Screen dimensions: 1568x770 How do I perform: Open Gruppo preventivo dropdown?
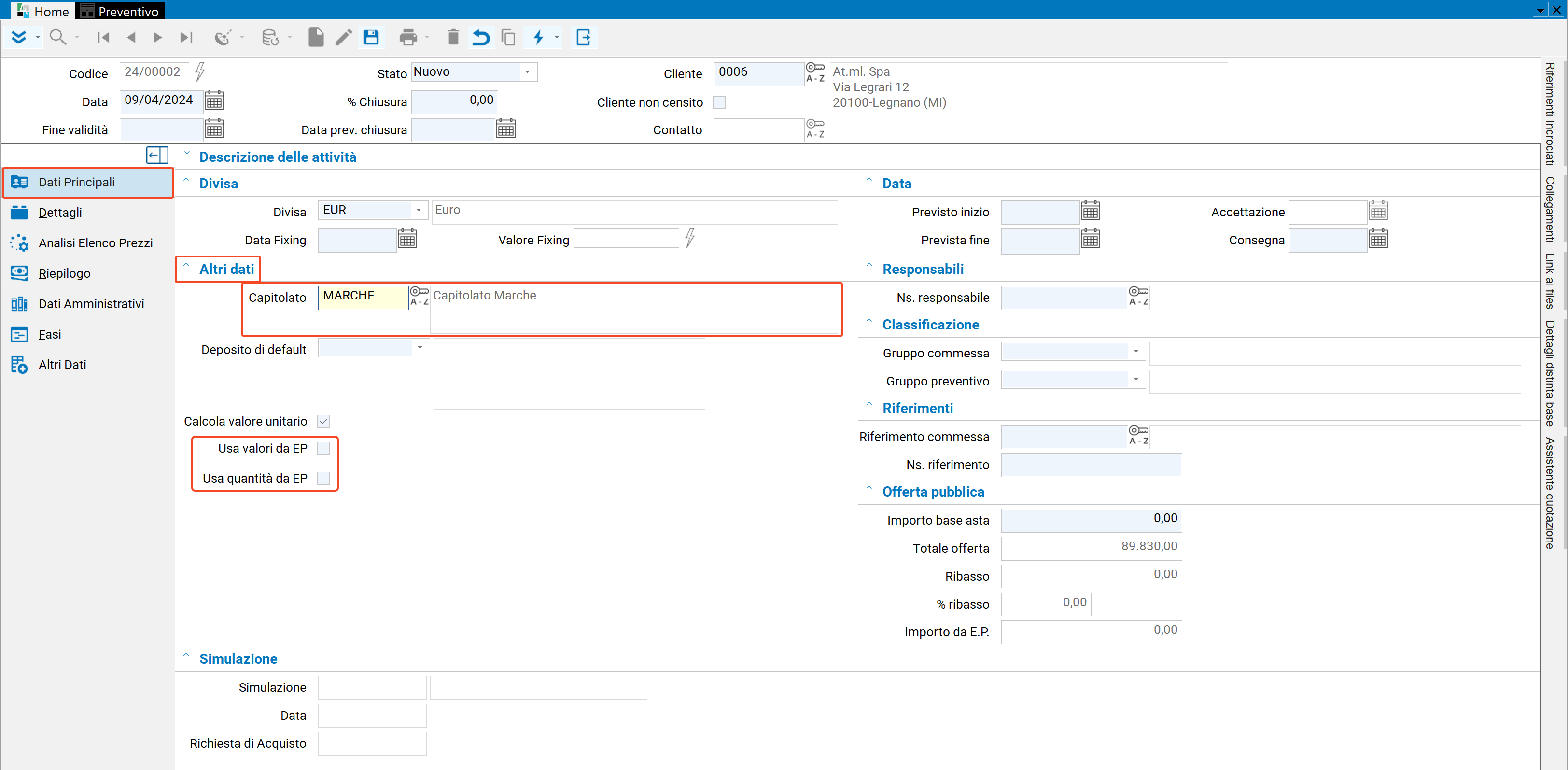[x=1135, y=380]
